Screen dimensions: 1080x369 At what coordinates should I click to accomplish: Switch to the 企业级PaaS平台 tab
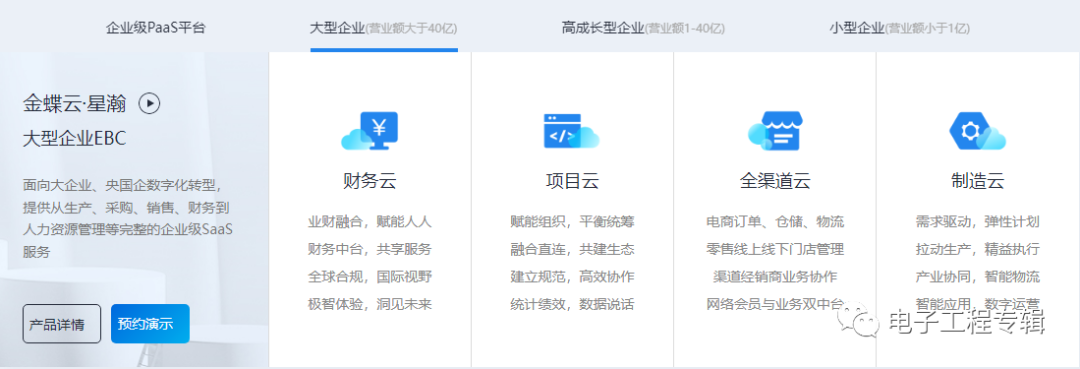[155, 28]
